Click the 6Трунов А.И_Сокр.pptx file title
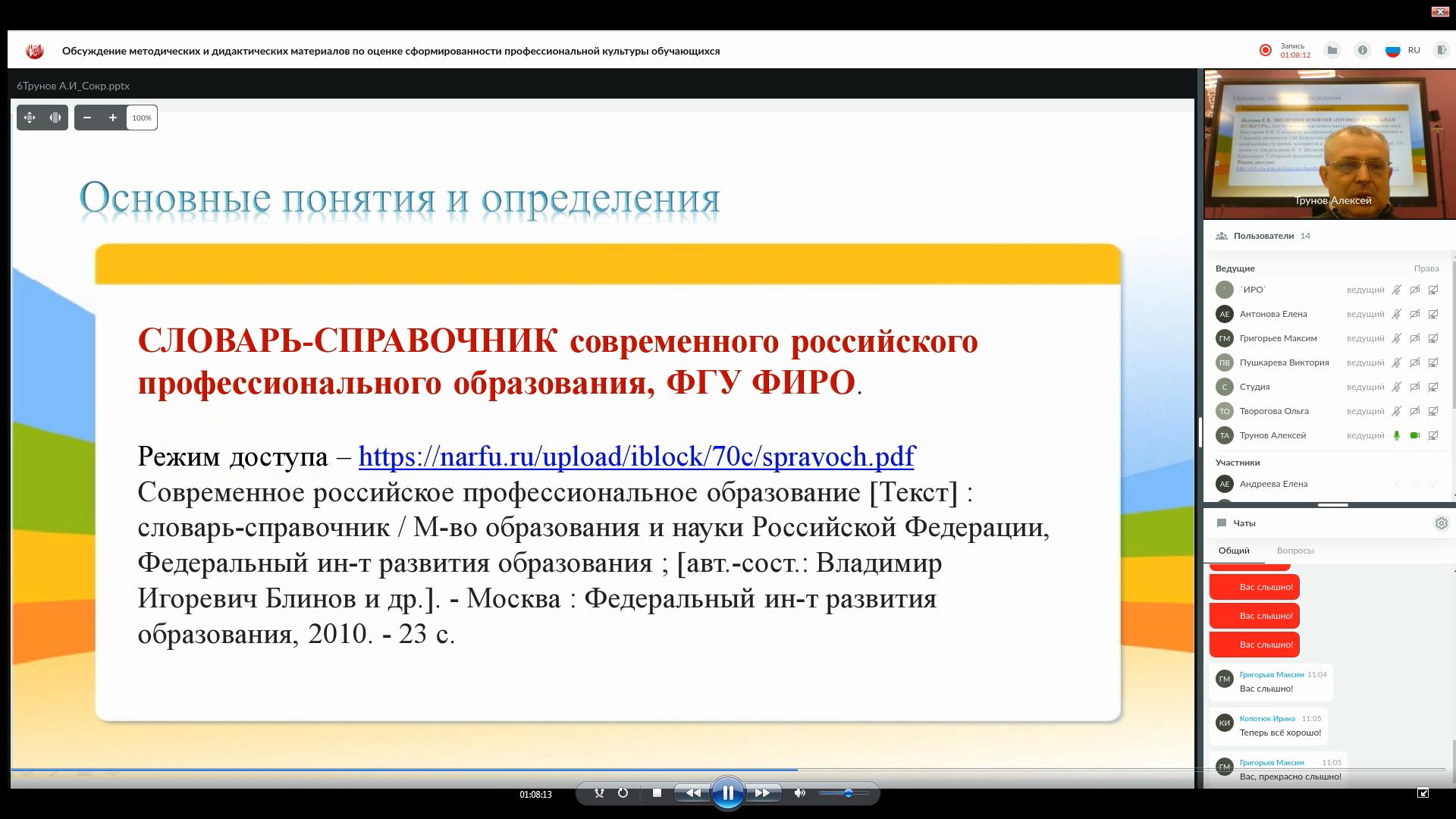Viewport: 1456px width, 819px height. coord(73,86)
